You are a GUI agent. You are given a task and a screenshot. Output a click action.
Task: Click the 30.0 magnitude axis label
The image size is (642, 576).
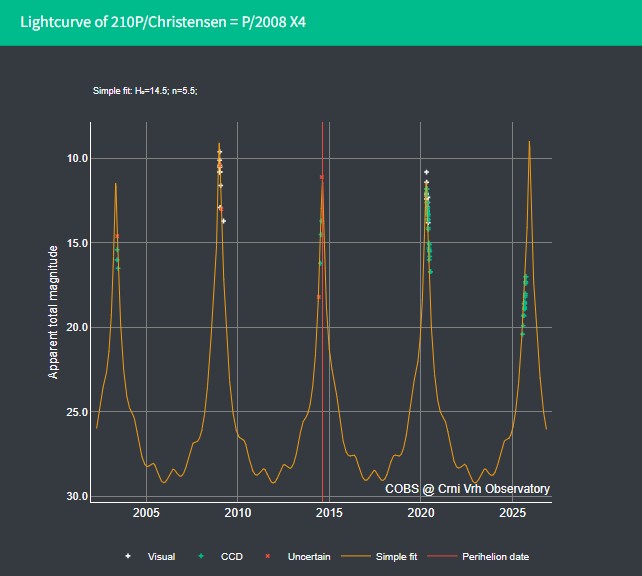[77, 496]
